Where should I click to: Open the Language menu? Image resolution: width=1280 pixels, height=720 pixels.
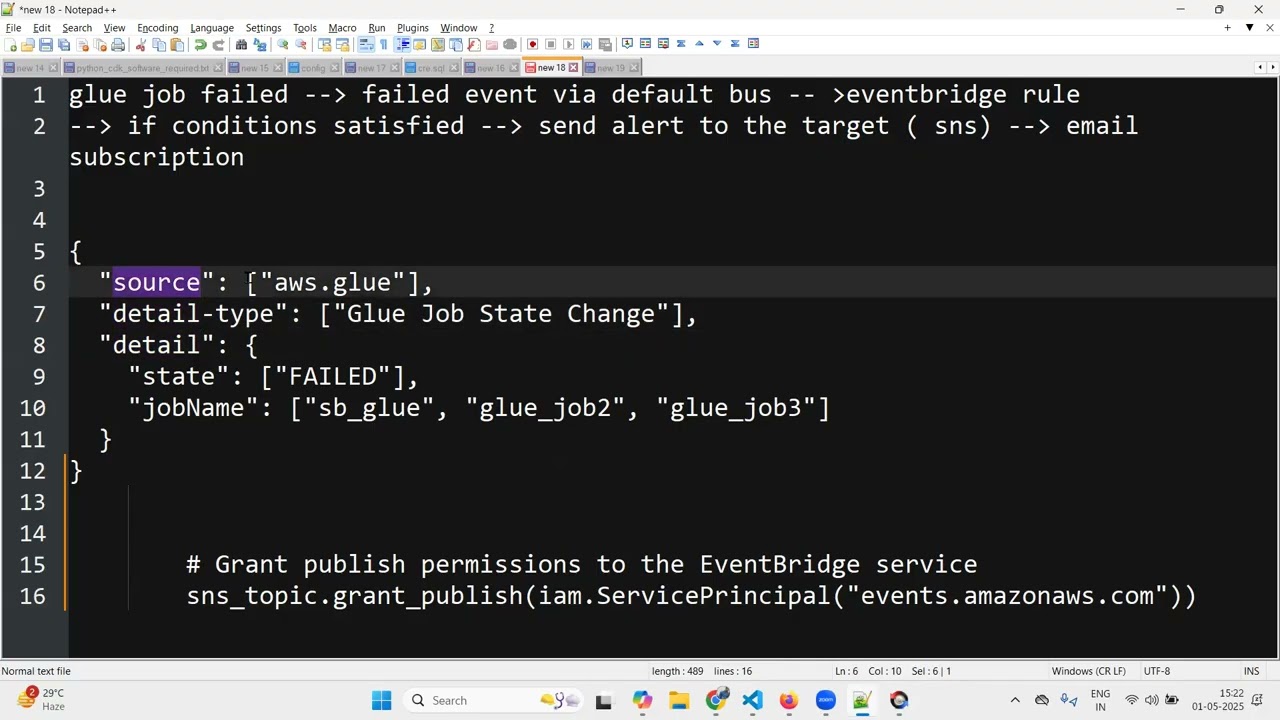(212, 28)
